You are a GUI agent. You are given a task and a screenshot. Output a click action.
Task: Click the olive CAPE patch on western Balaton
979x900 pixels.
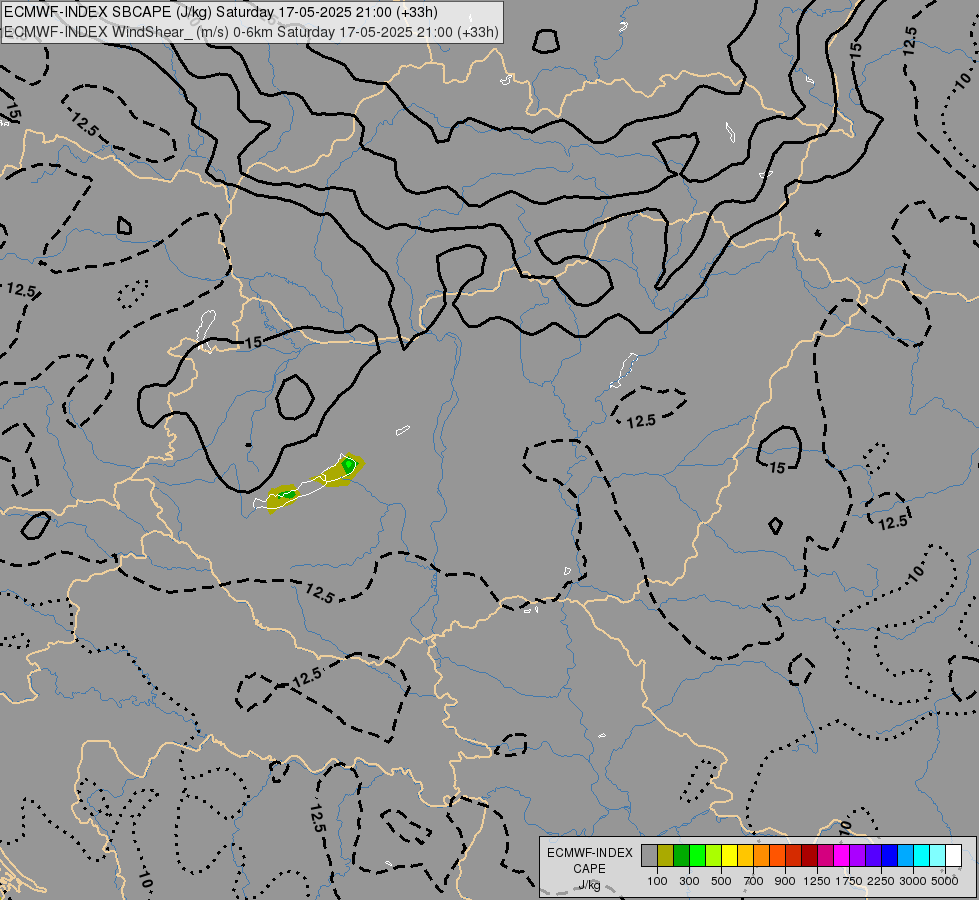point(282,498)
